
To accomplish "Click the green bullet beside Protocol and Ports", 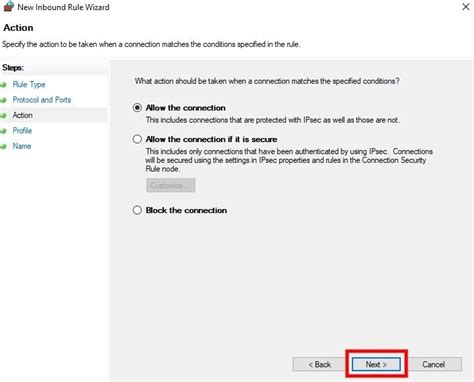I will (3, 100).
